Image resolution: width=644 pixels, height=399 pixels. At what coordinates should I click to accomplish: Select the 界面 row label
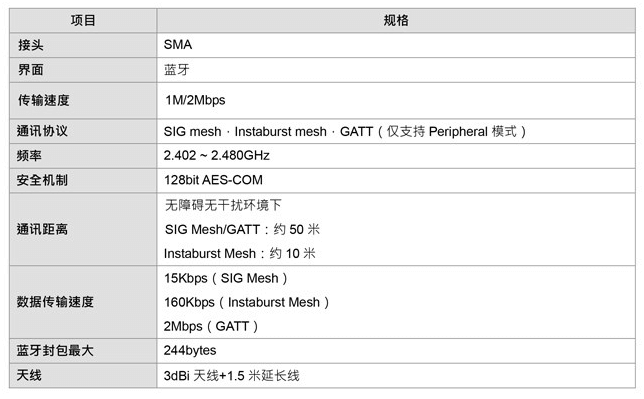[30, 69]
